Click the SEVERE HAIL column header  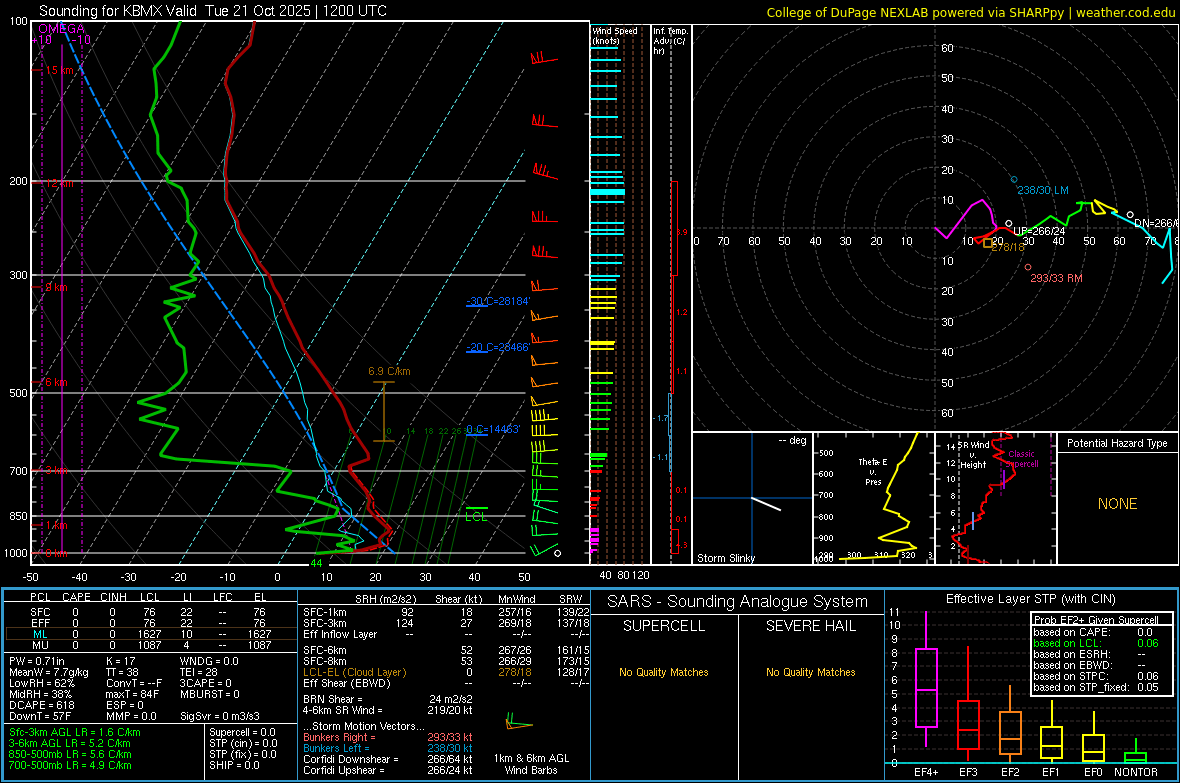810,626
